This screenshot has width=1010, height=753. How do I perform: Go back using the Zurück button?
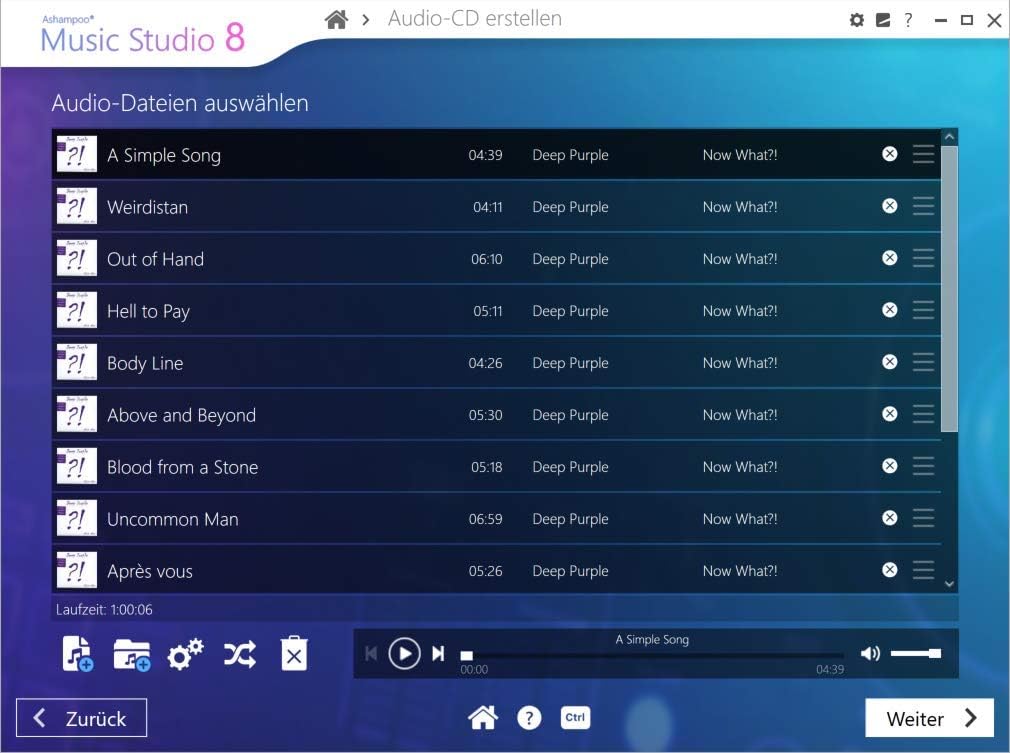click(x=80, y=717)
